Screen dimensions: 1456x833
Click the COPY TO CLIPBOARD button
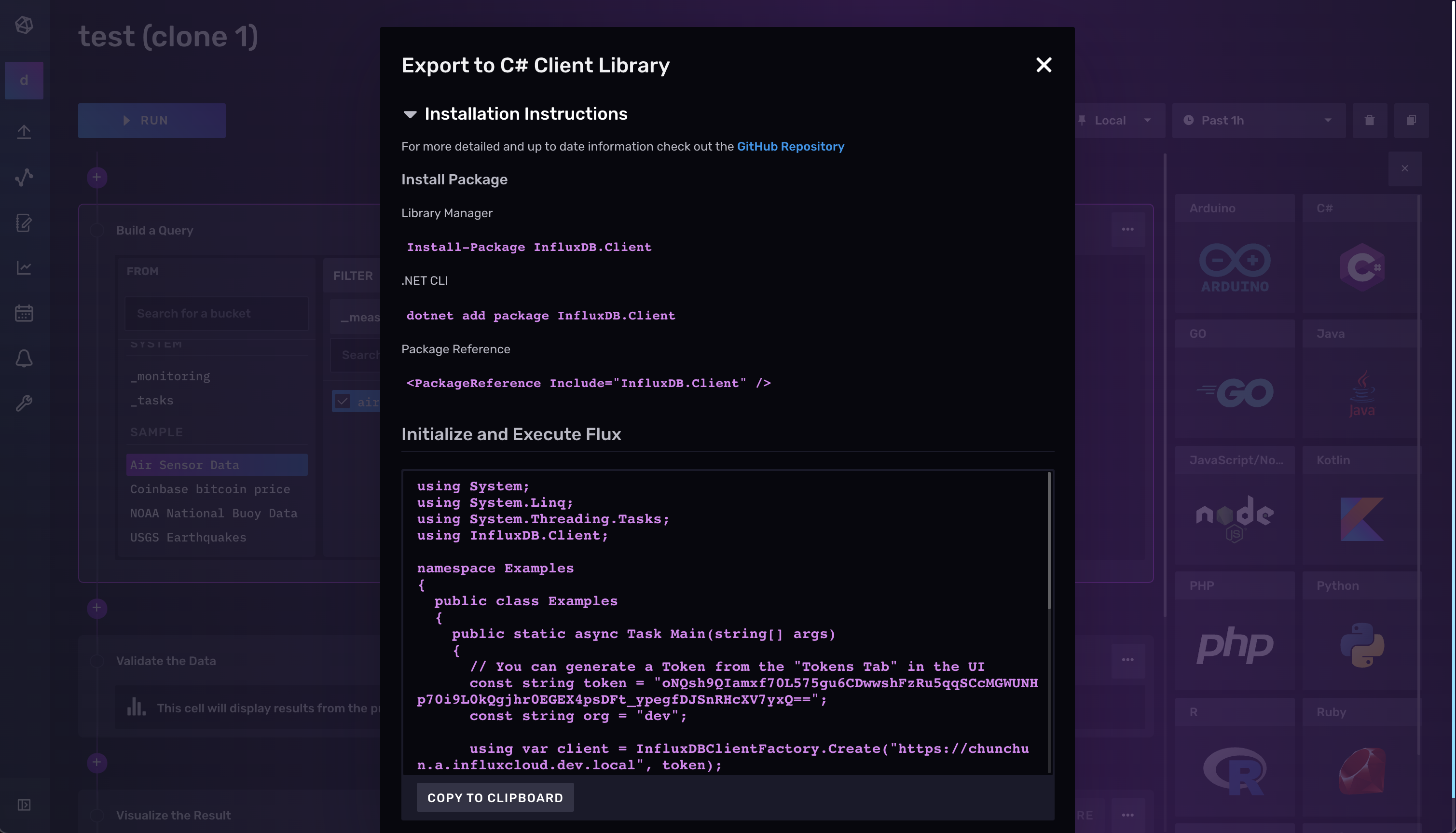495,797
